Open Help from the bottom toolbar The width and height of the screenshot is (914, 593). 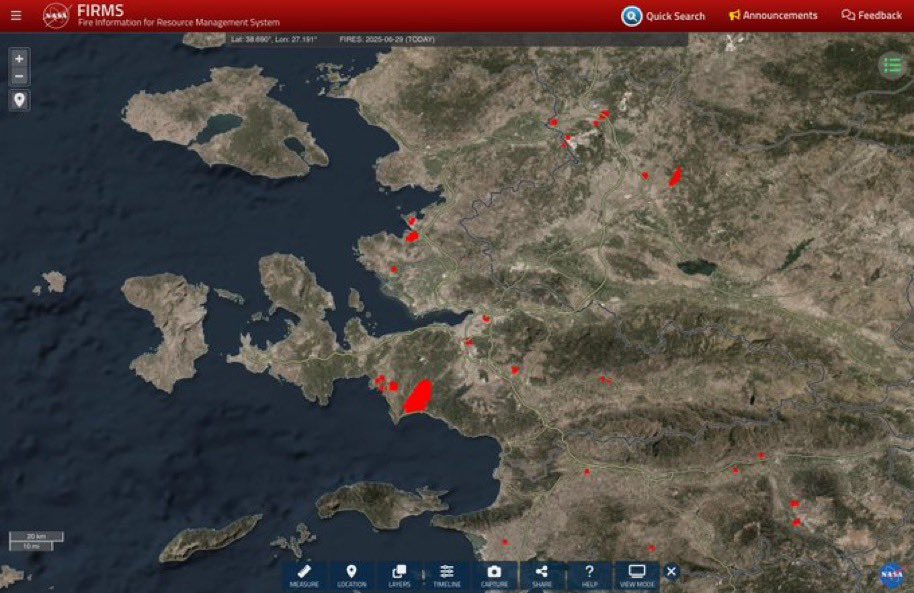(x=589, y=576)
